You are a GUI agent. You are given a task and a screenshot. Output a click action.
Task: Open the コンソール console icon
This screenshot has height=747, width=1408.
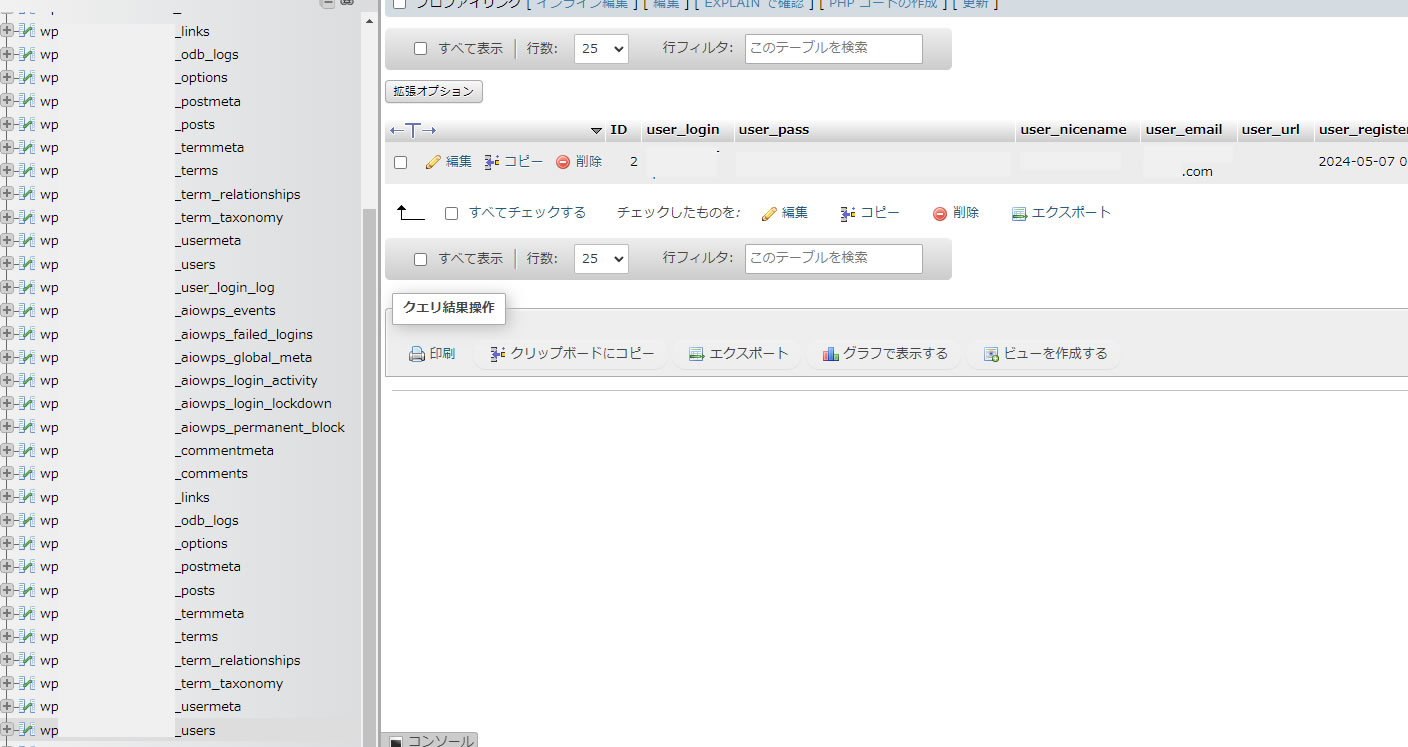click(395, 742)
